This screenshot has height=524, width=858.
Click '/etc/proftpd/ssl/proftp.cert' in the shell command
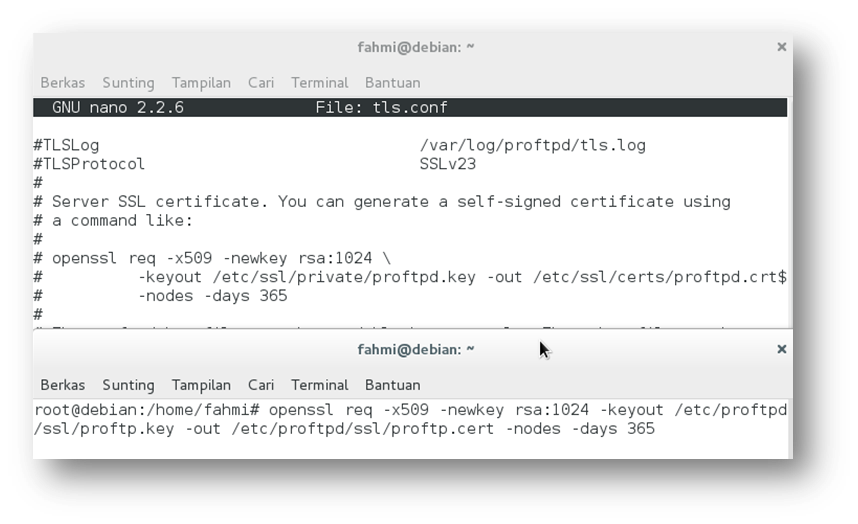coord(362,429)
